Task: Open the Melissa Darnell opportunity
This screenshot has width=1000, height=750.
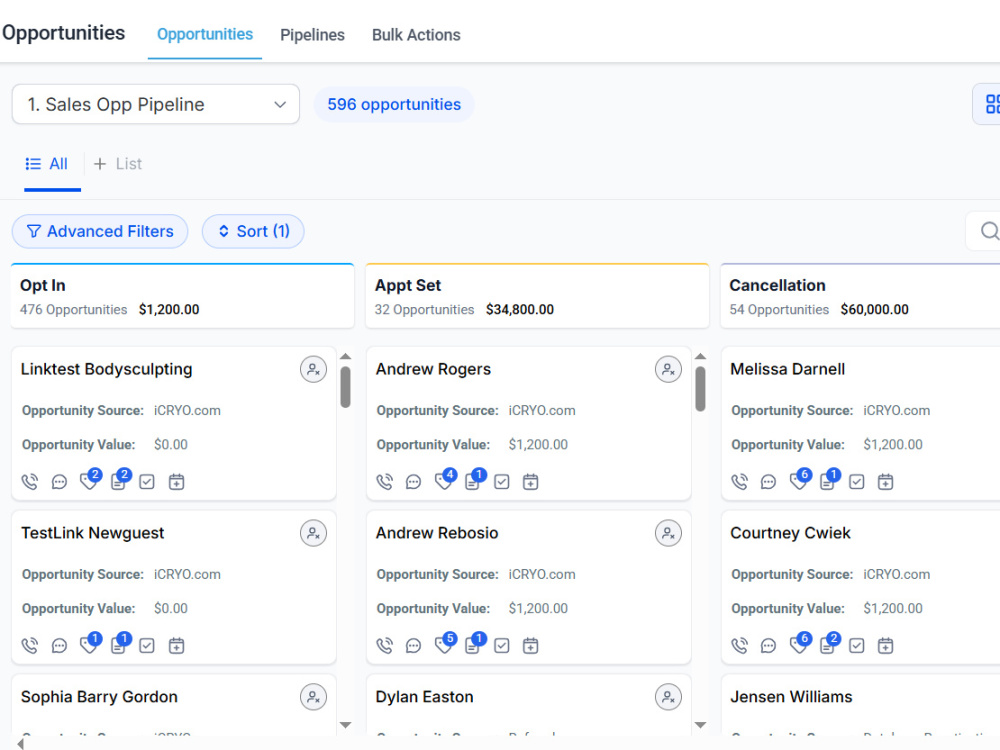Action: (x=788, y=369)
